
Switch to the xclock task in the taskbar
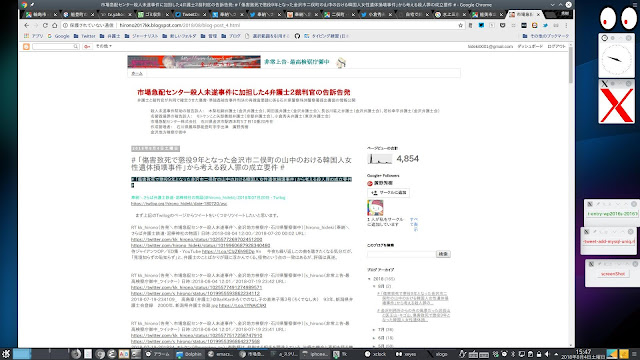tap(376, 354)
